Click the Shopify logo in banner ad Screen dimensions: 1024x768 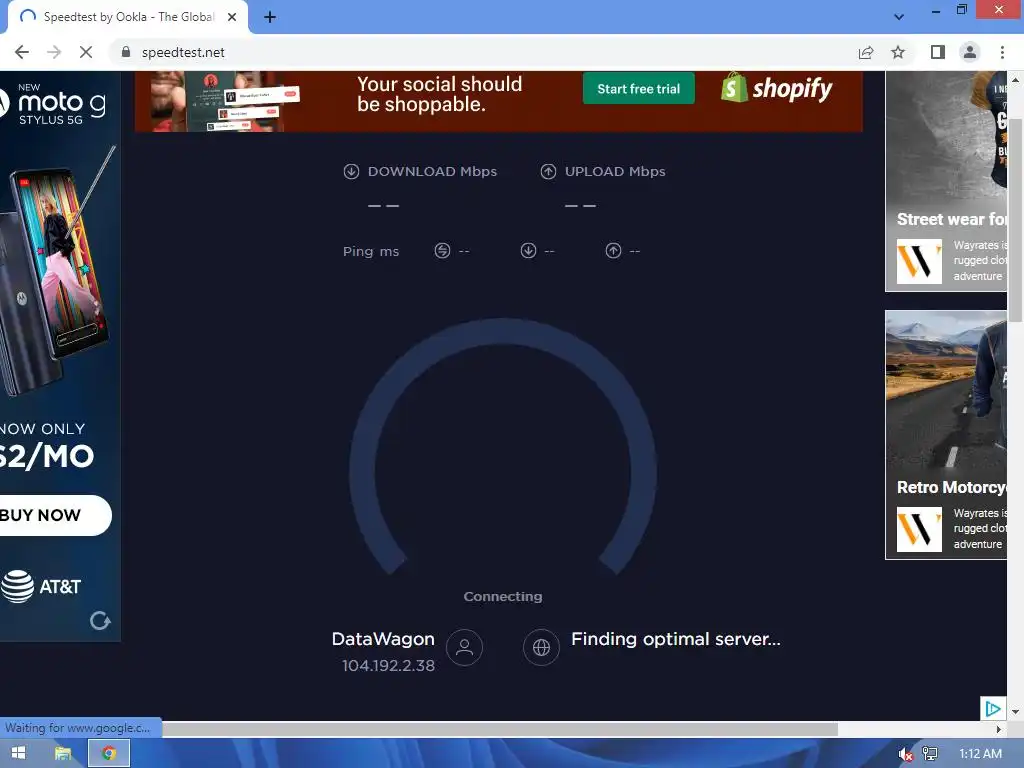point(776,88)
